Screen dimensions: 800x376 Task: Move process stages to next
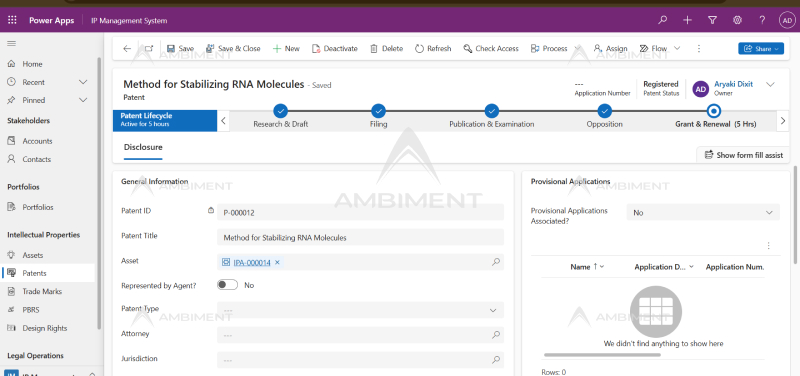tap(783, 121)
